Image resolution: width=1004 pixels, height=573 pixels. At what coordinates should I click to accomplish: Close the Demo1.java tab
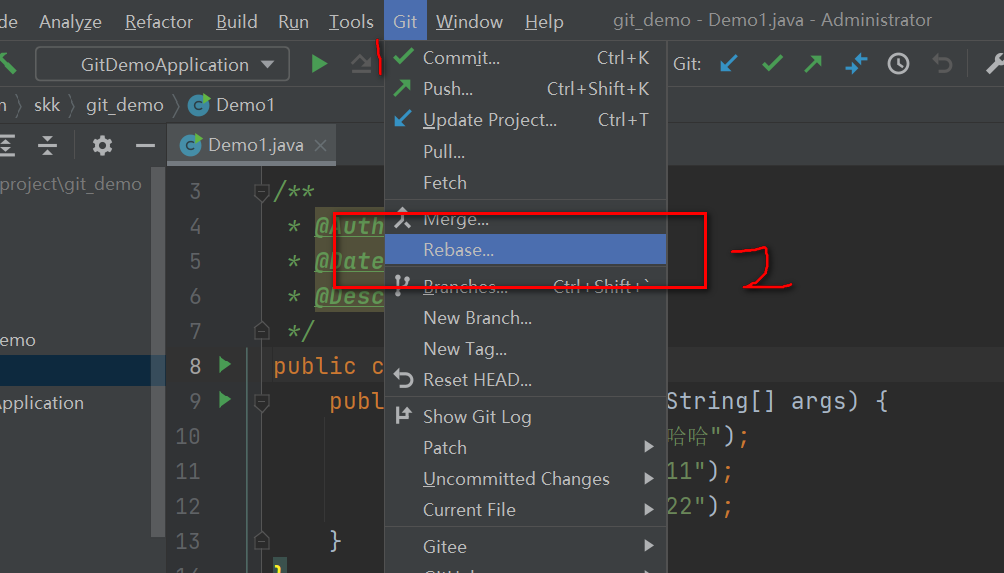coord(320,146)
